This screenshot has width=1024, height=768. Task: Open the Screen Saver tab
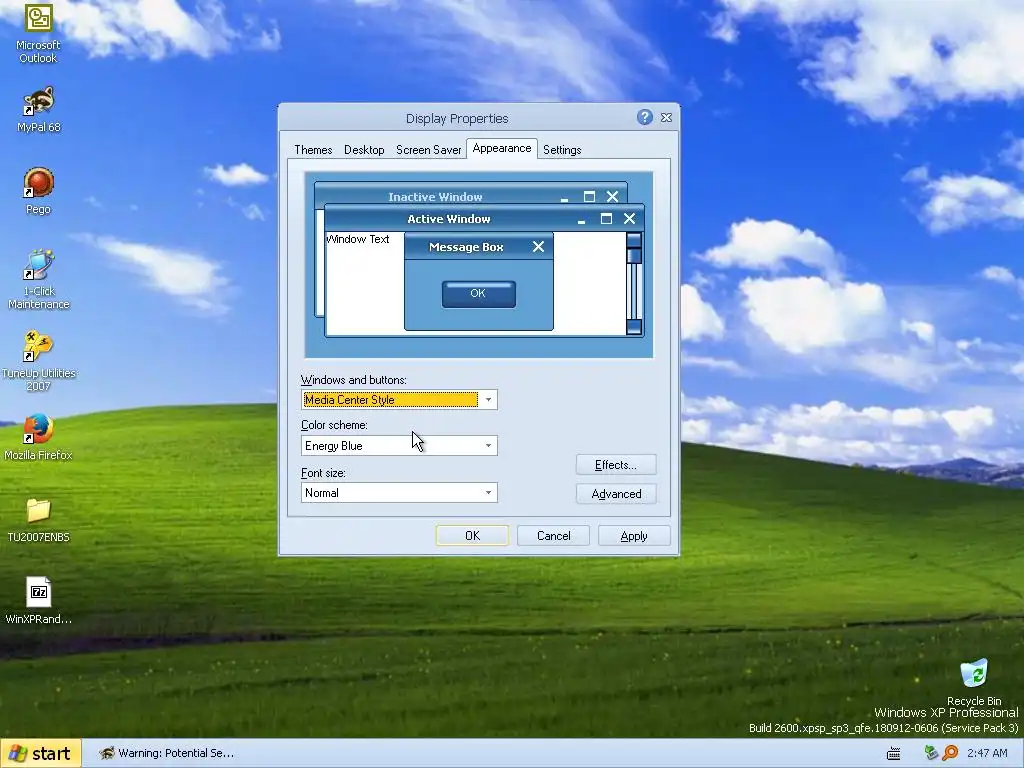click(428, 150)
